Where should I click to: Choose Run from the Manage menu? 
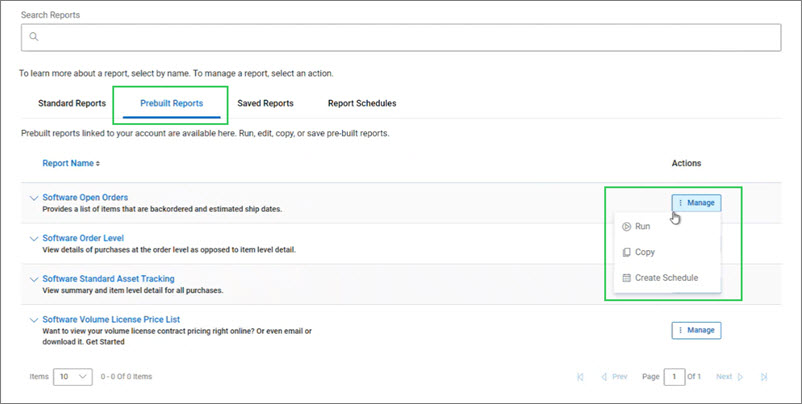[667, 227]
